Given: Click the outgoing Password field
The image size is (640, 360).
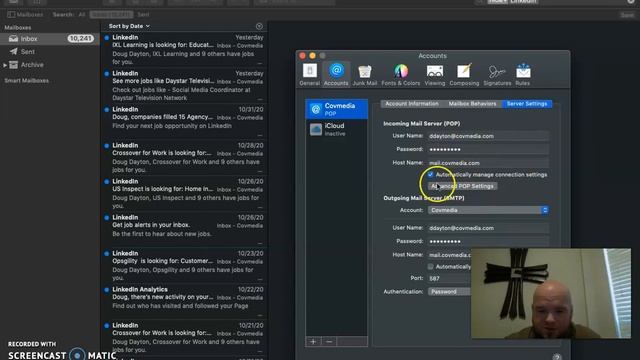Looking at the screenshot, I should (x=488, y=241).
